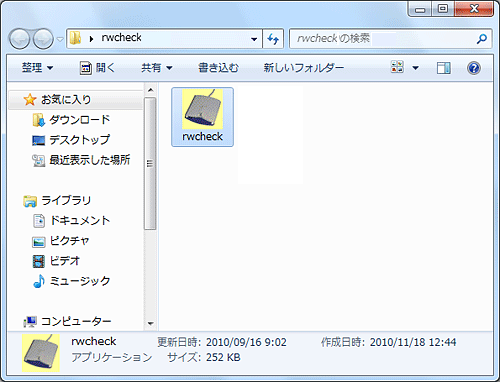This screenshot has height=382, width=500.
Task: Select コンピューター in navigation pane
Action: (x=76, y=321)
